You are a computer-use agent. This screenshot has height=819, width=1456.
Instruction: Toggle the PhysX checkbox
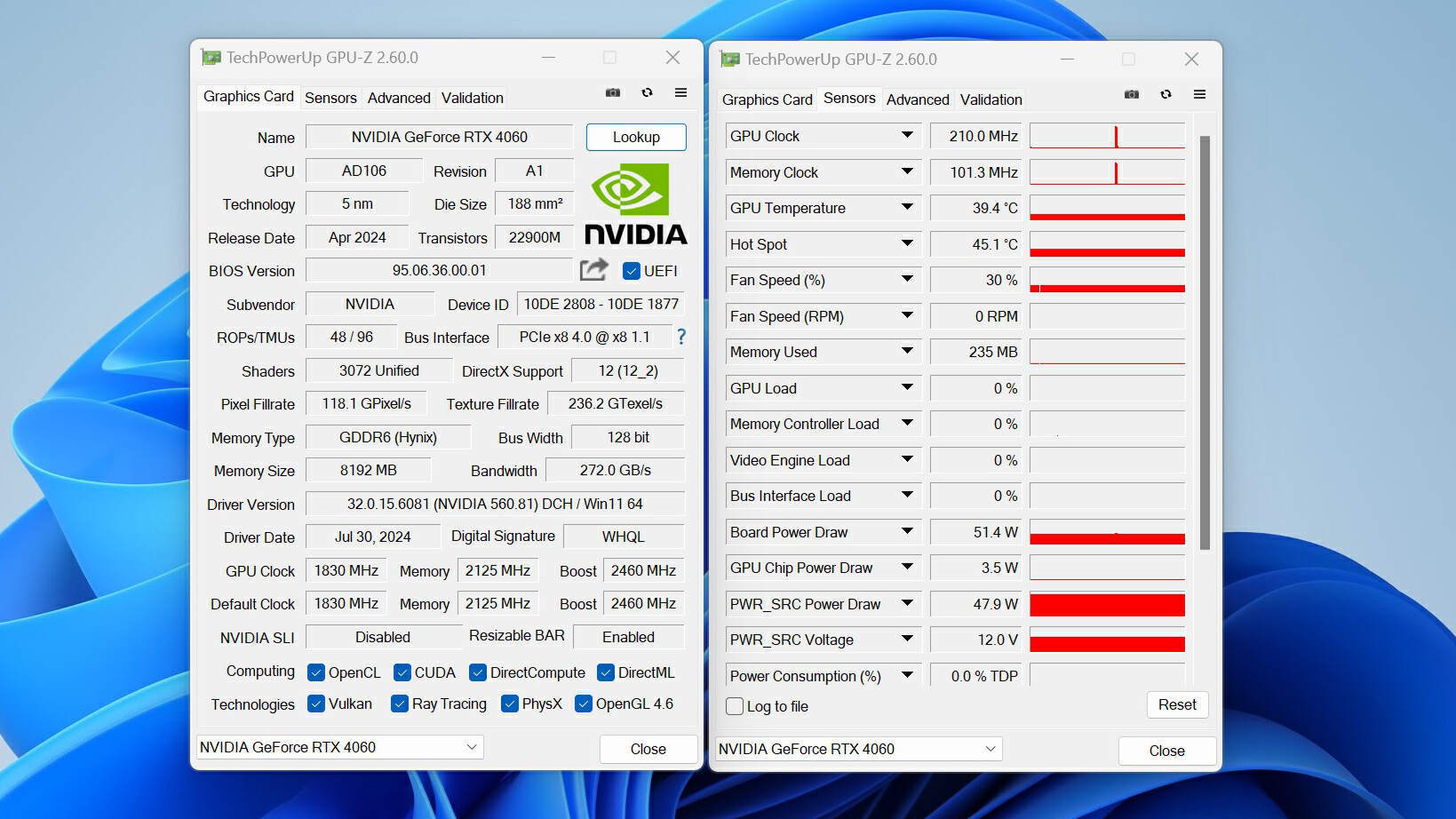510,704
